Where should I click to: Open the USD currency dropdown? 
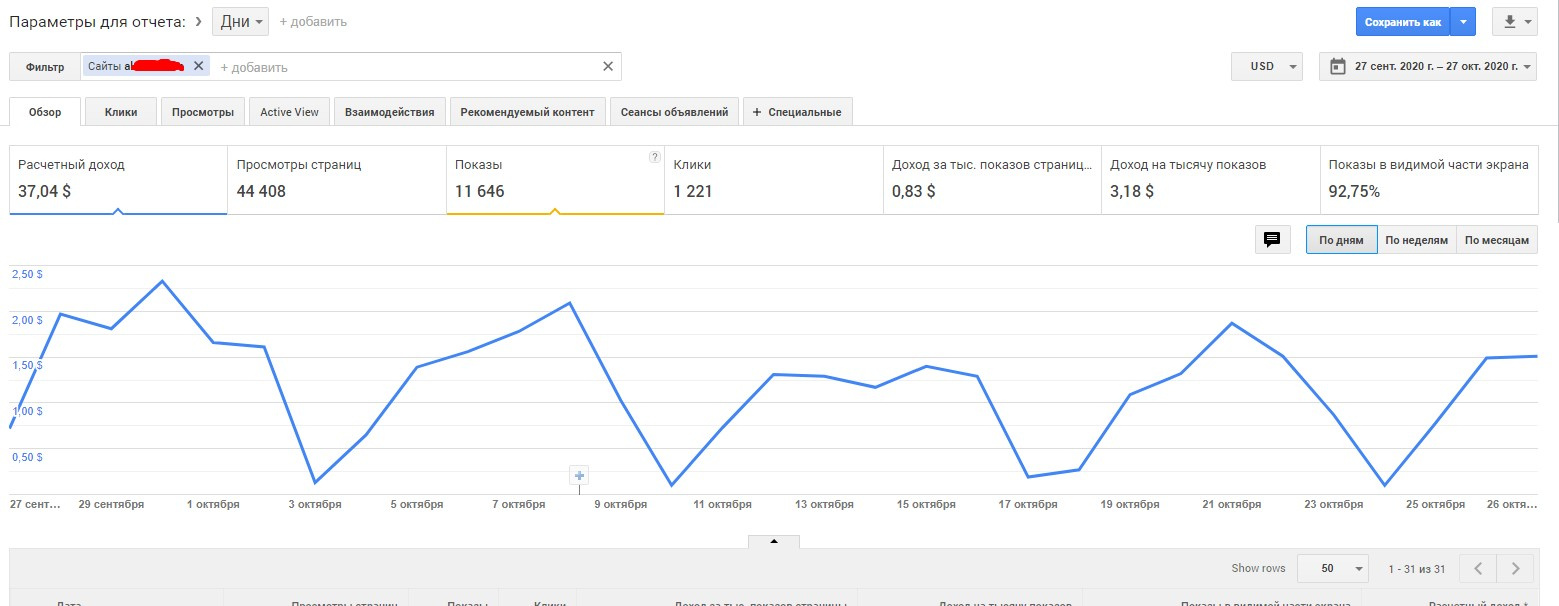pos(1267,67)
